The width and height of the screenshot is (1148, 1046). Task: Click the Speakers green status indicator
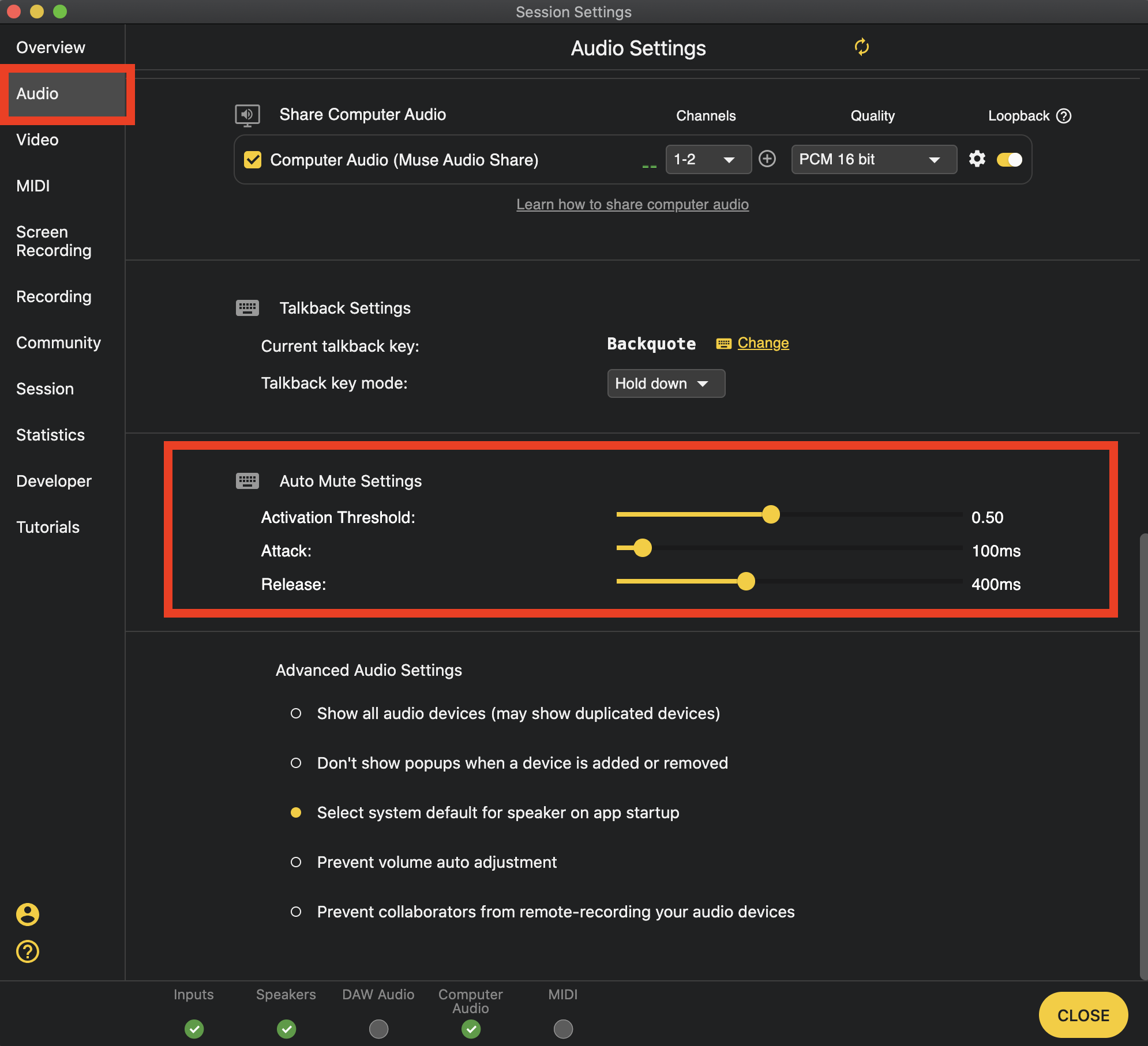coord(286,1029)
